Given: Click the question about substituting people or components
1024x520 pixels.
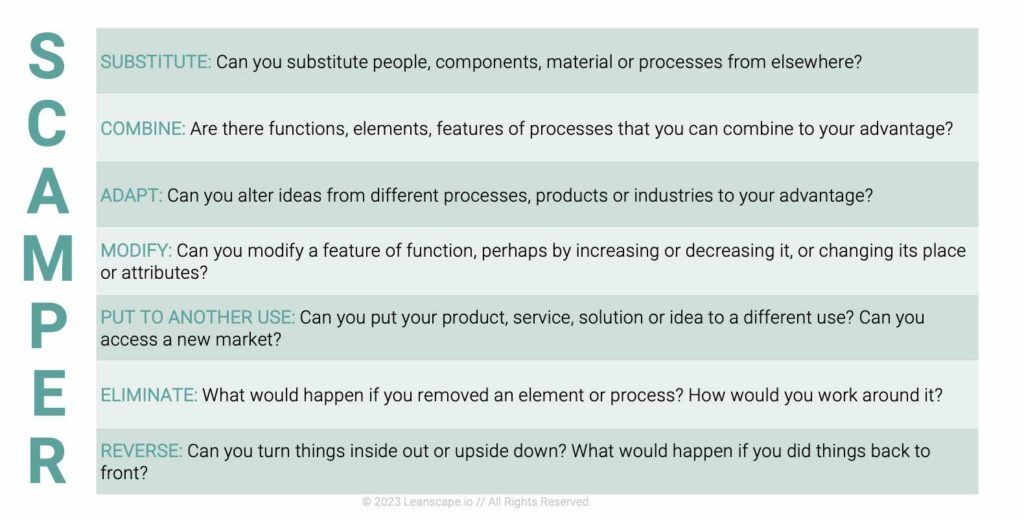Looking at the screenshot, I should click(539, 62).
